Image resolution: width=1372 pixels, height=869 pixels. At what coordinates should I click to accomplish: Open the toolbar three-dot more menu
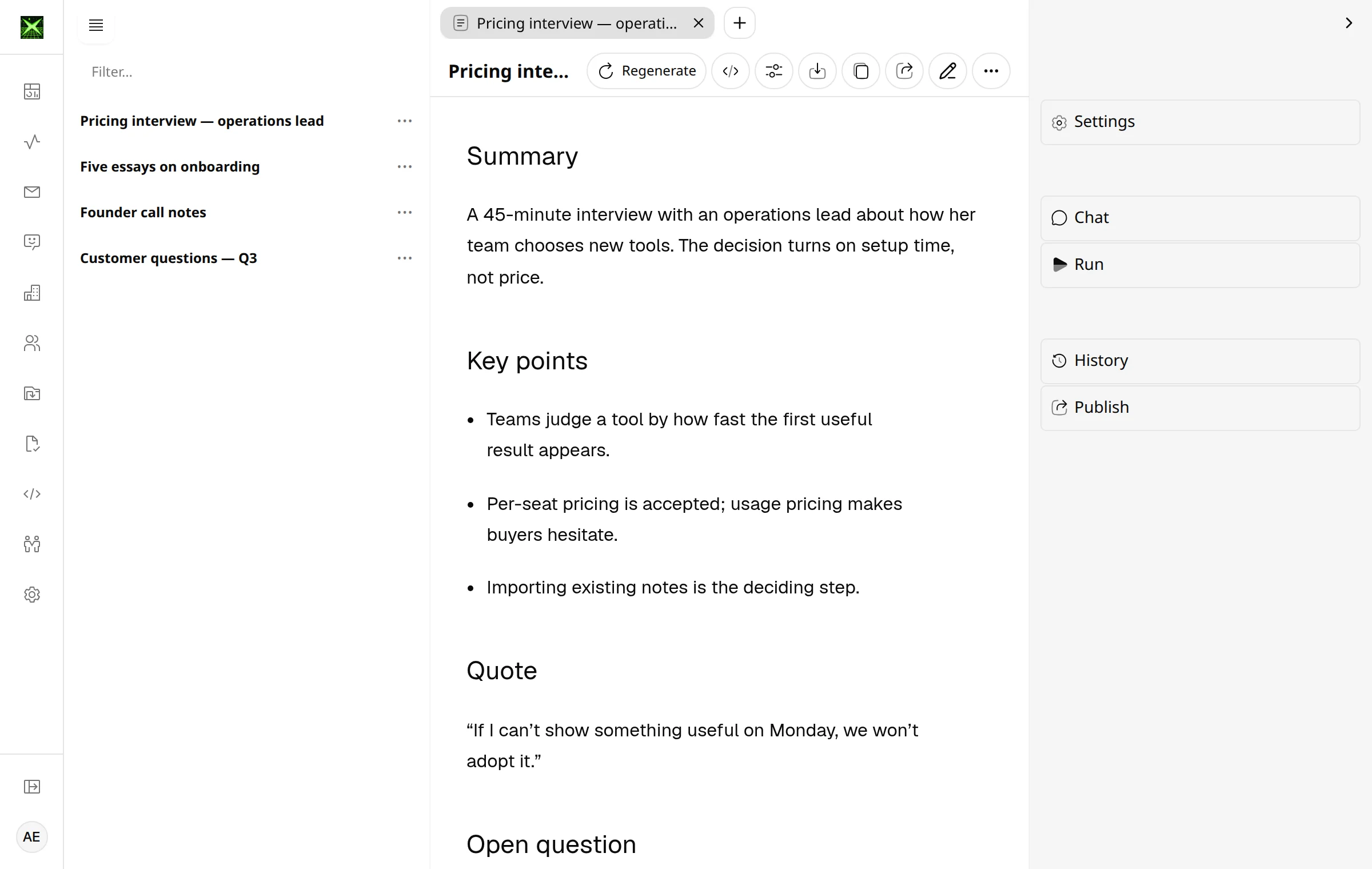[x=991, y=71]
